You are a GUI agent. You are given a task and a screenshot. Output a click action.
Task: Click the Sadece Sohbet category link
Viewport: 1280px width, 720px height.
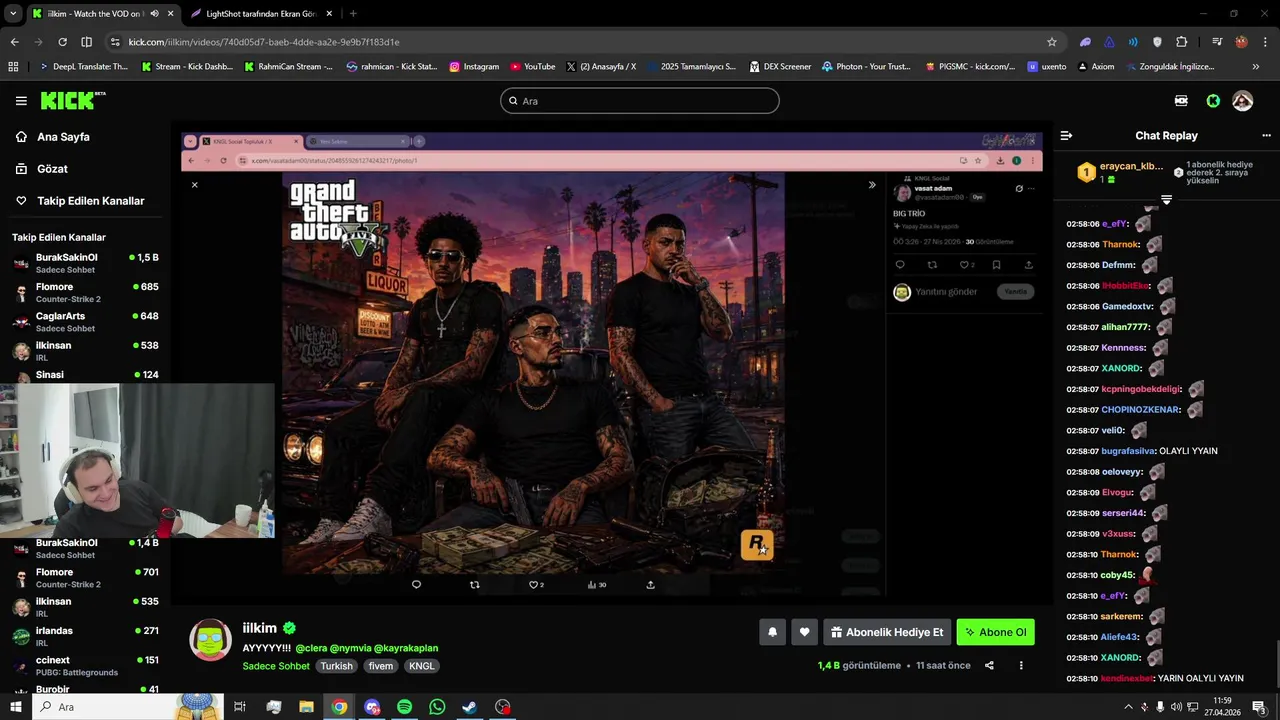[276, 666]
